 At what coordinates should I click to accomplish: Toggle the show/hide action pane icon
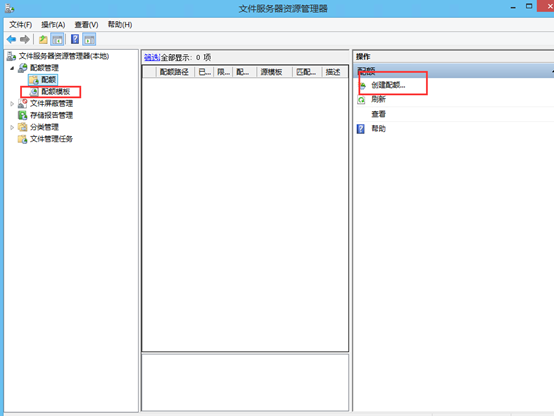click(x=89, y=39)
